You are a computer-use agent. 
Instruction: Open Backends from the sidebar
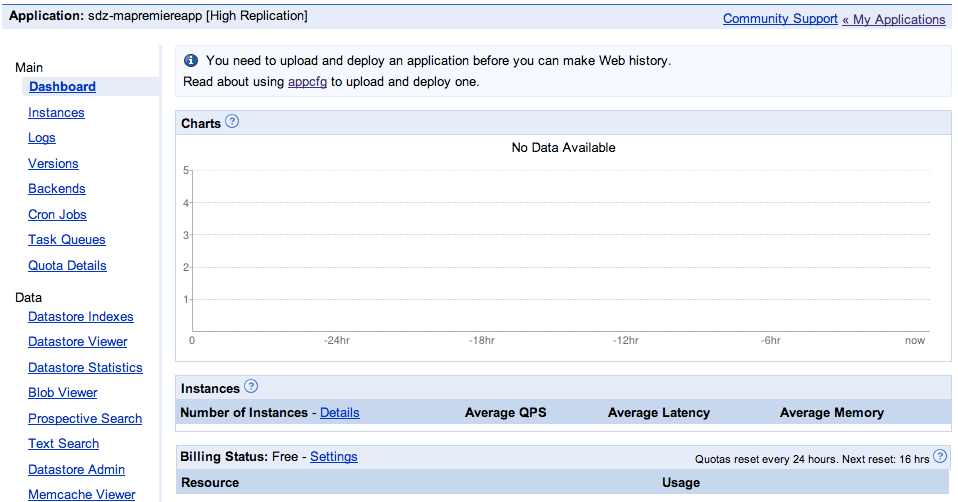coord(57,189)
